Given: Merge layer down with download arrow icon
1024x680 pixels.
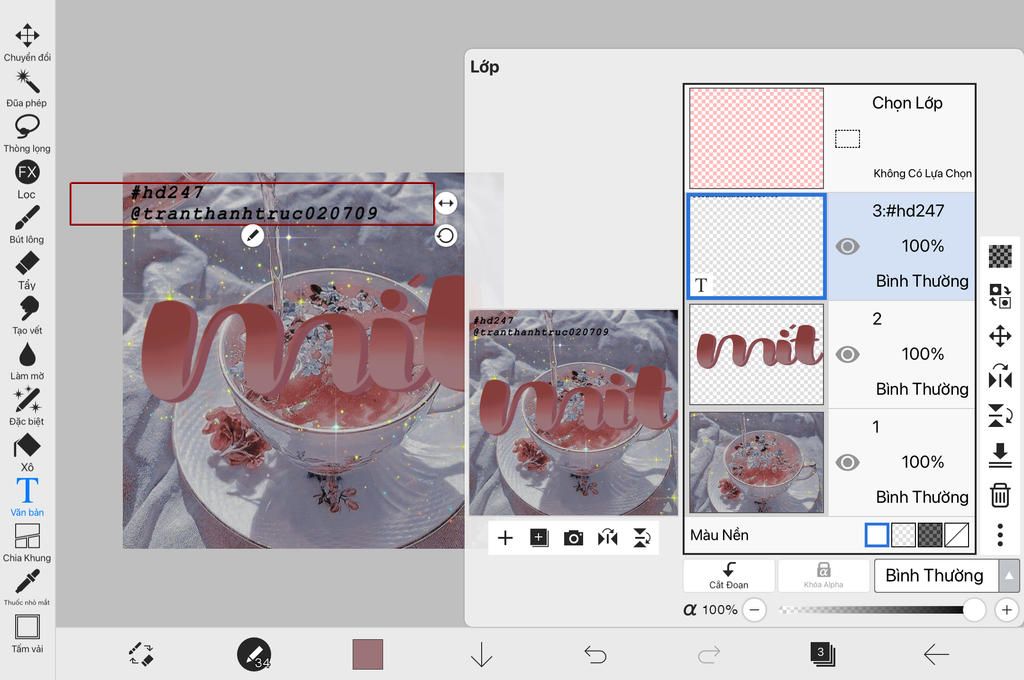Looking at the screenshot, I should [x=1000, y=455].
